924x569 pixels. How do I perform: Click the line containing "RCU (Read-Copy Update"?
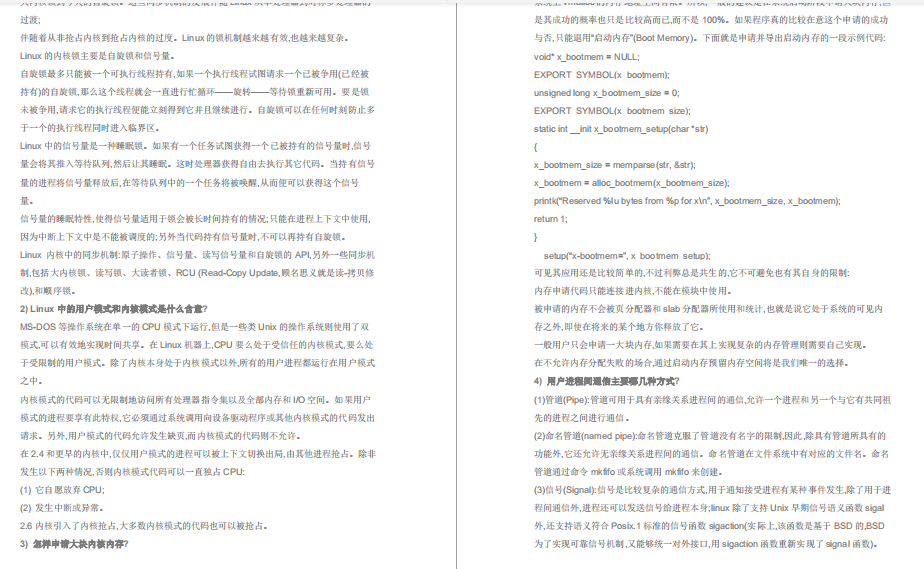(197, 273)
